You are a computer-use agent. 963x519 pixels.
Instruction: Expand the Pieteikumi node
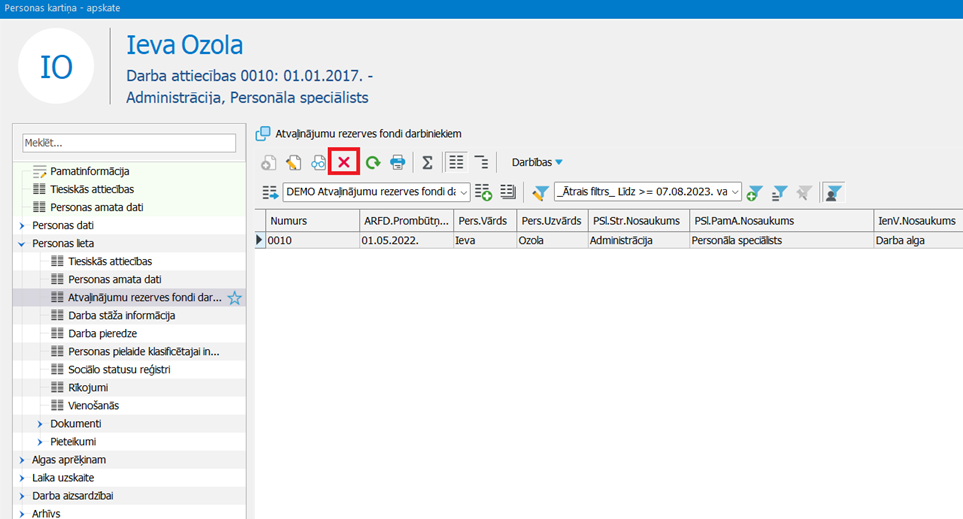coord(40,442)
